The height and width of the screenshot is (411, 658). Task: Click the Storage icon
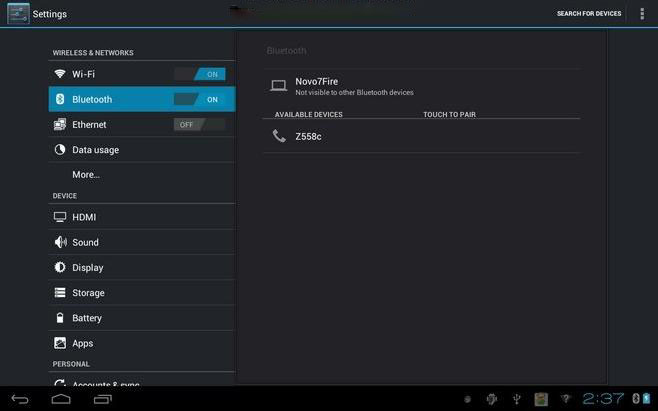60,293
